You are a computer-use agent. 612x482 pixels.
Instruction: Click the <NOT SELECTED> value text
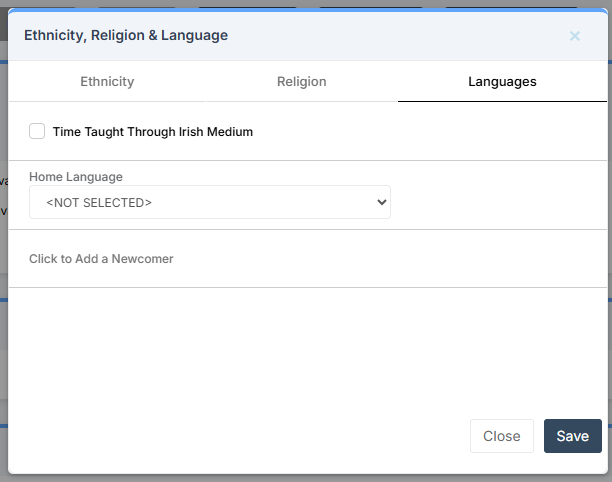(99, 203)
